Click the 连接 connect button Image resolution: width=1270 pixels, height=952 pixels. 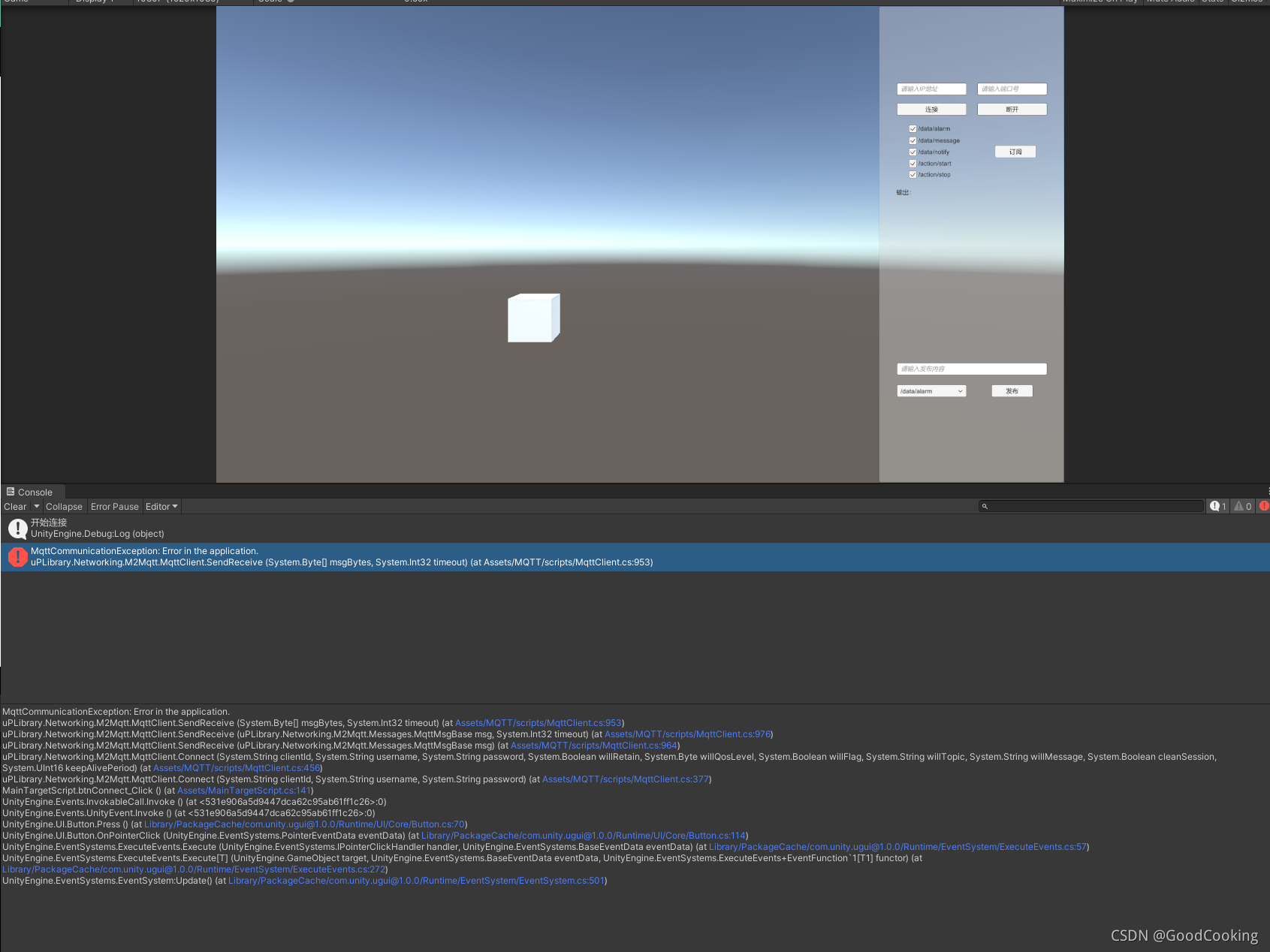tap(931, 110)
